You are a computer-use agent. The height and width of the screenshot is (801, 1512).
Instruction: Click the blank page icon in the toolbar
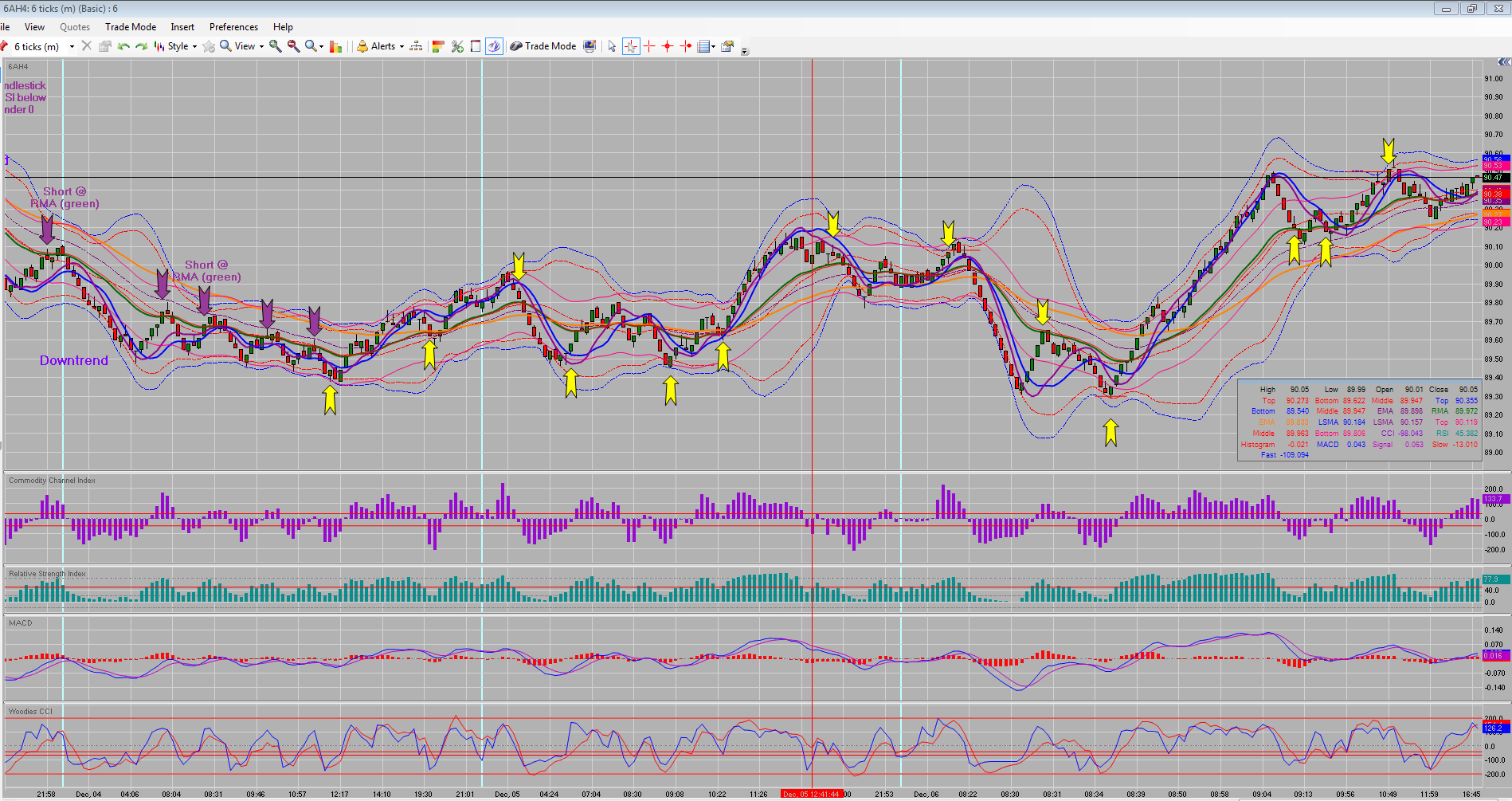pos(476,46)
